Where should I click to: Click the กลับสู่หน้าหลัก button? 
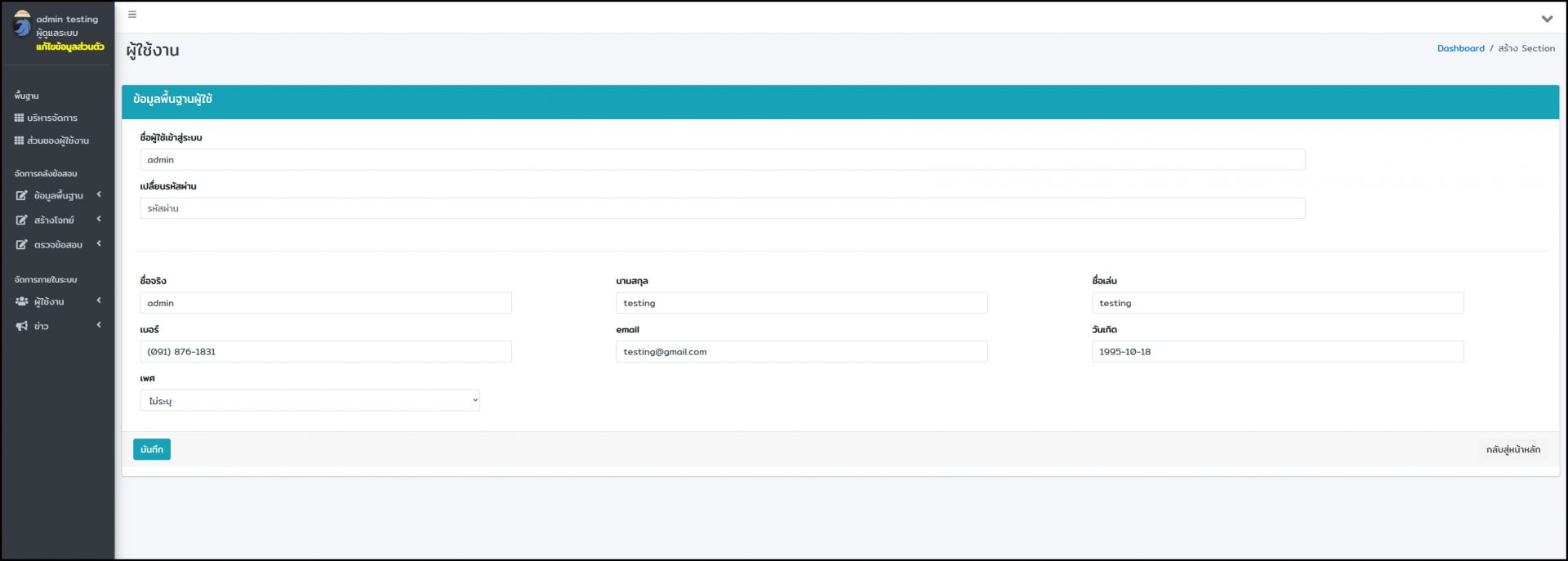point(1512,450)
